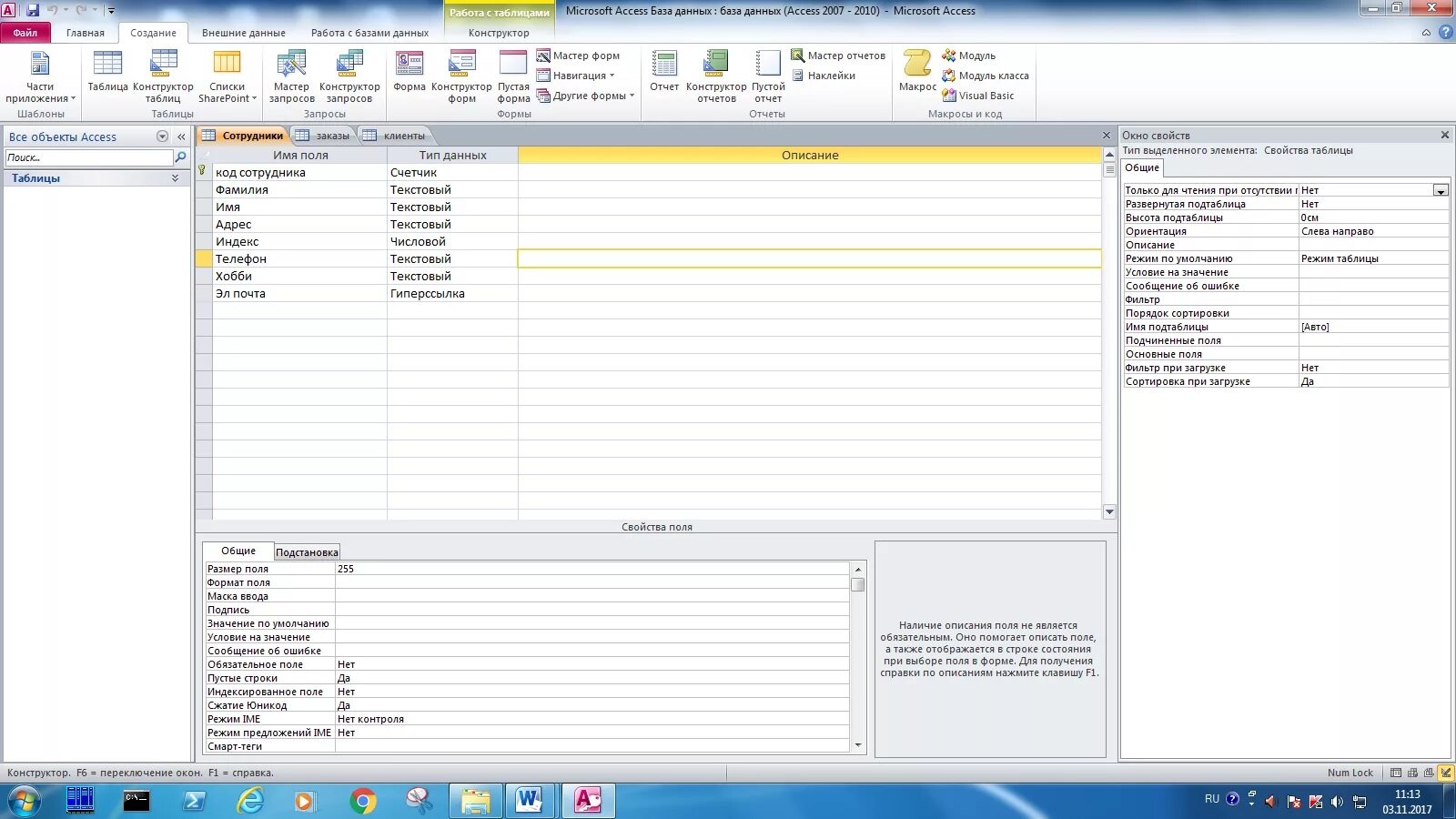The height and width of the screenshot is (819, 1456).
Task: Click Наклейки labels button
Action: pyautogui.click(x=824, y=76)
